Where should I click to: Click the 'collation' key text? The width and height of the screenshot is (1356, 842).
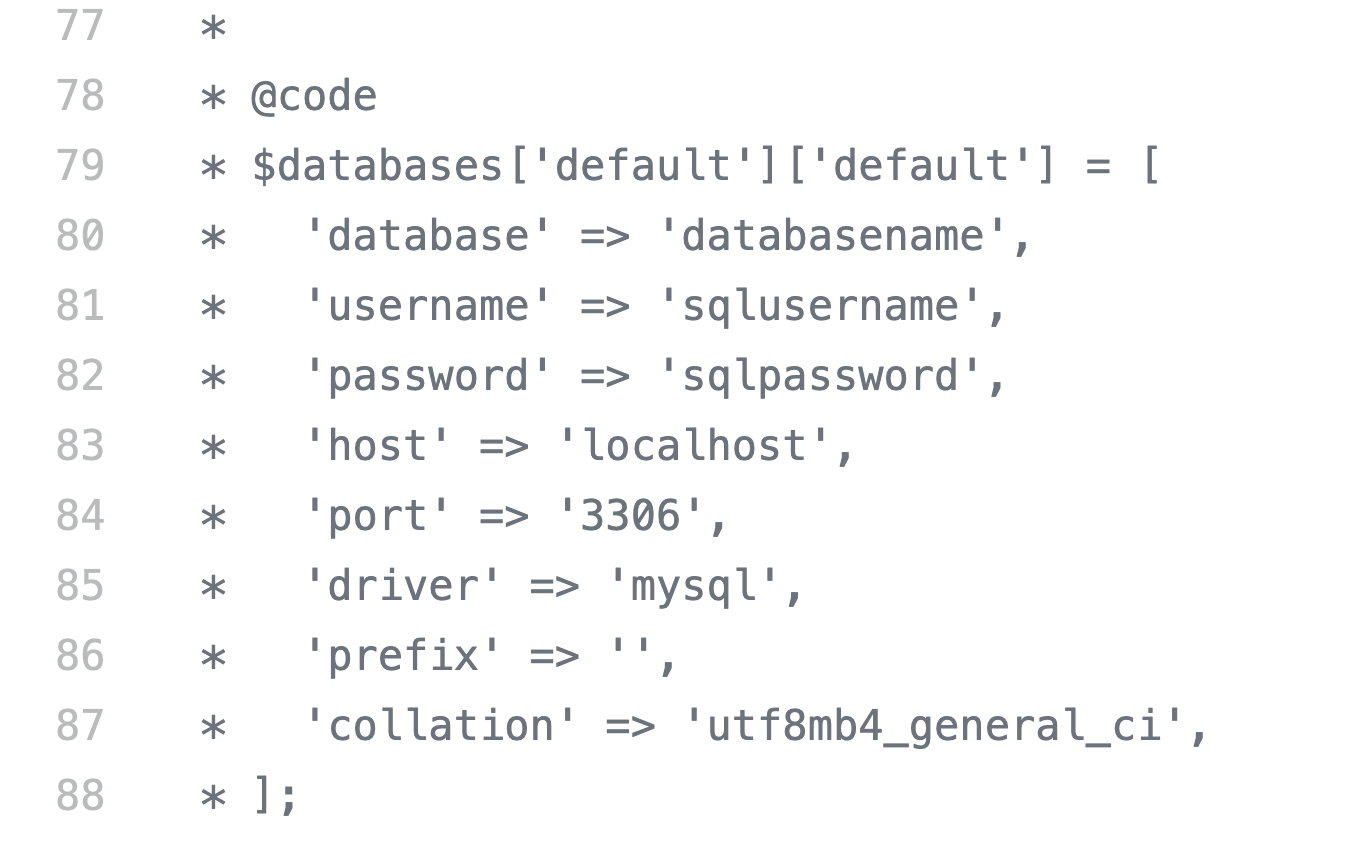[440, 726]
